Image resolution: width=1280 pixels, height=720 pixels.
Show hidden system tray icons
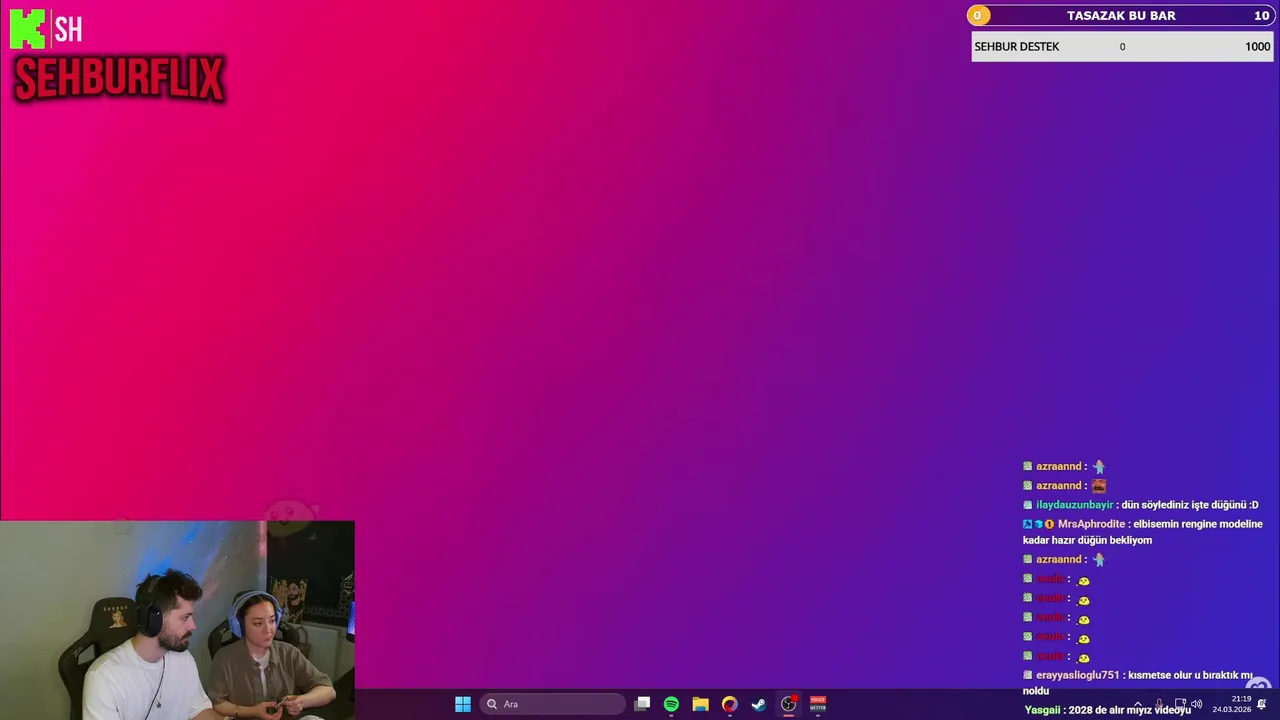(x=1137, y=705)
